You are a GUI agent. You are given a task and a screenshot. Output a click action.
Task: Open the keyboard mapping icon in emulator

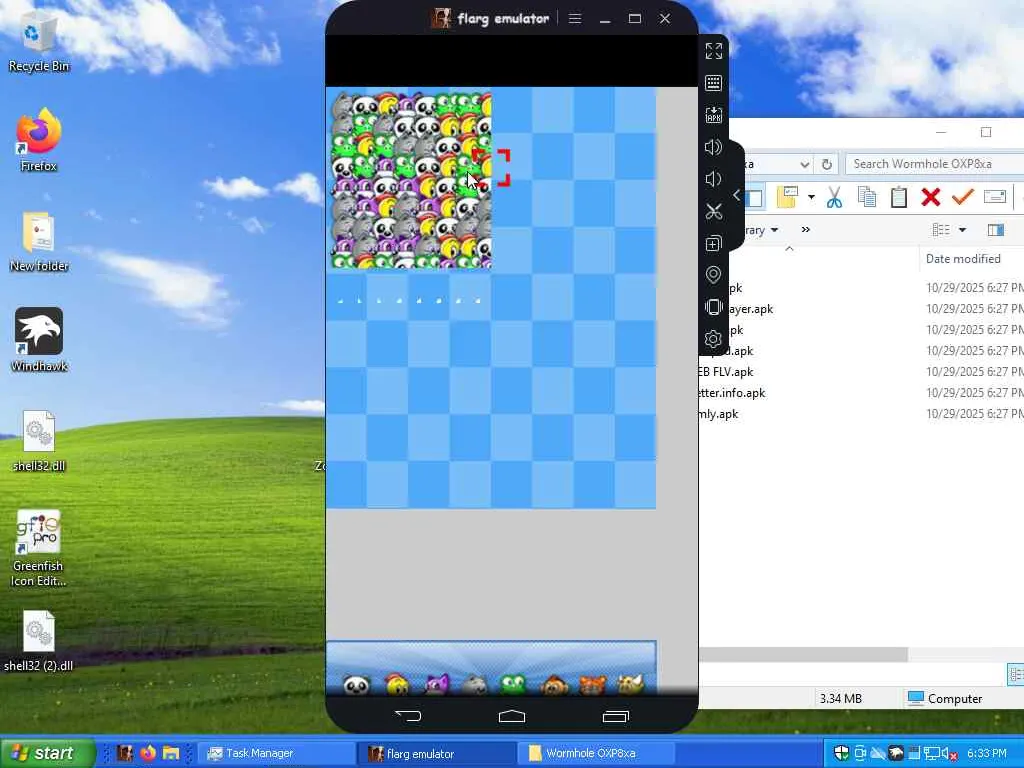(714, 83)
